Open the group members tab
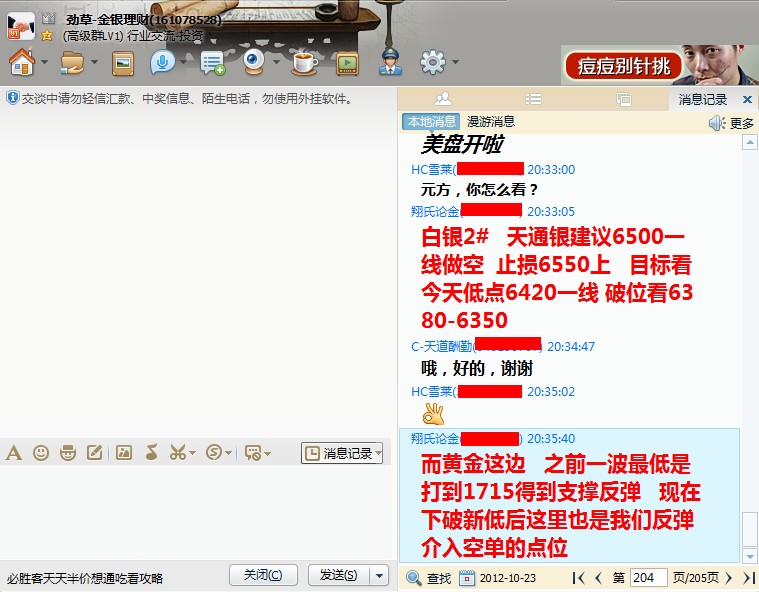 pyautogui.click(x=443, y=99)
